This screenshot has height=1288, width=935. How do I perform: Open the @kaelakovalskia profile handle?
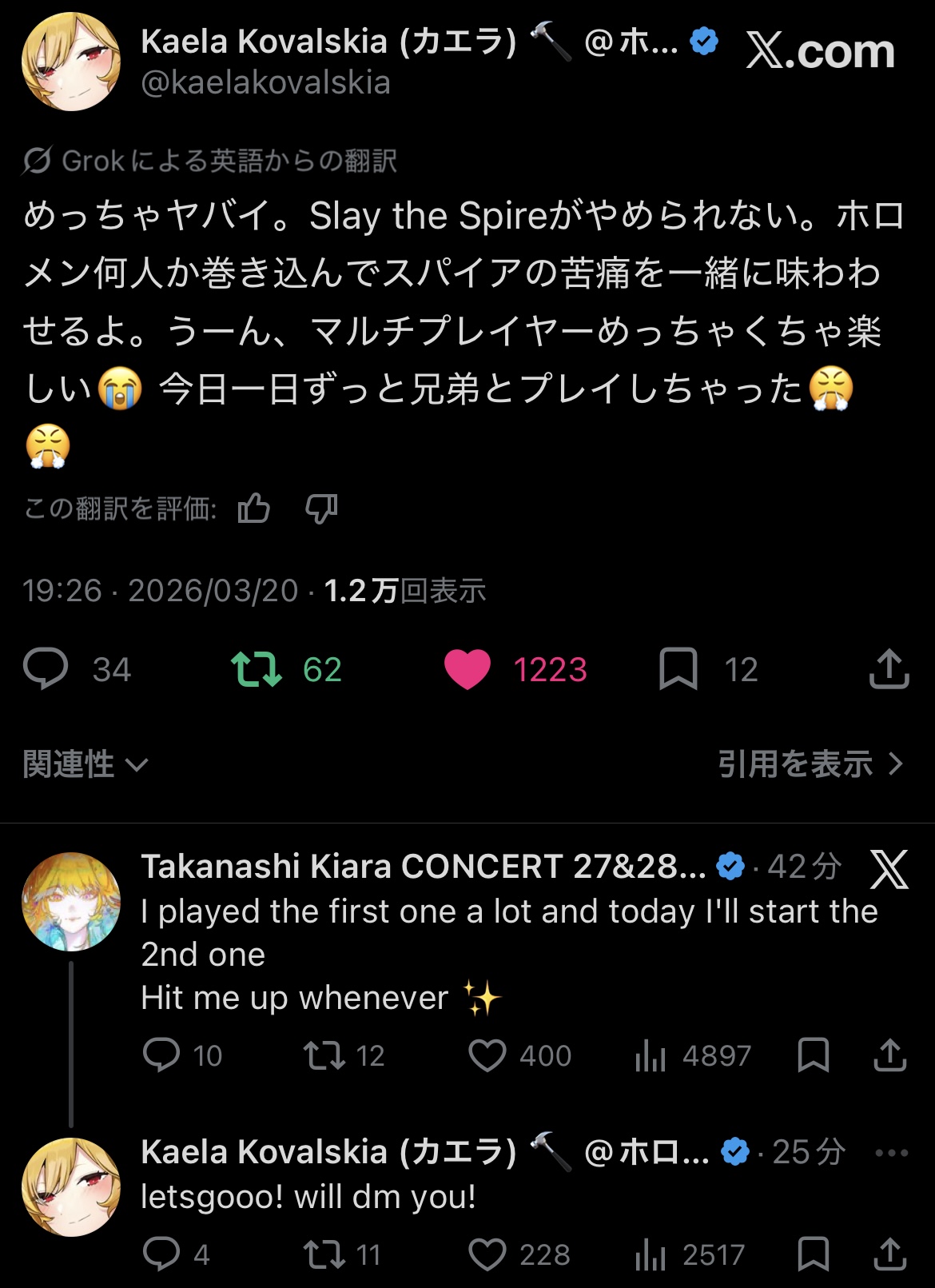point(265,83)
